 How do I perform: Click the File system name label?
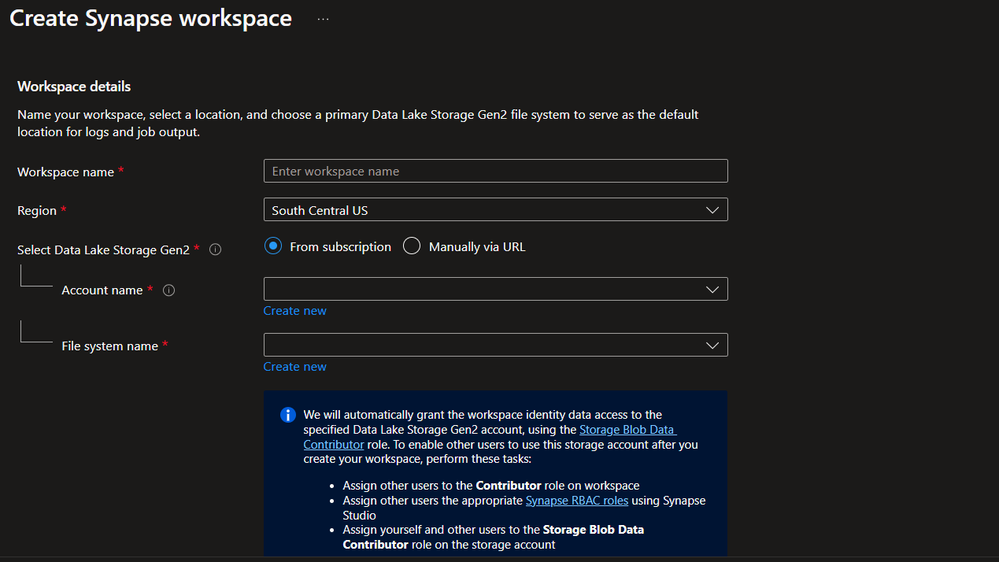click(x=110, y=346)
